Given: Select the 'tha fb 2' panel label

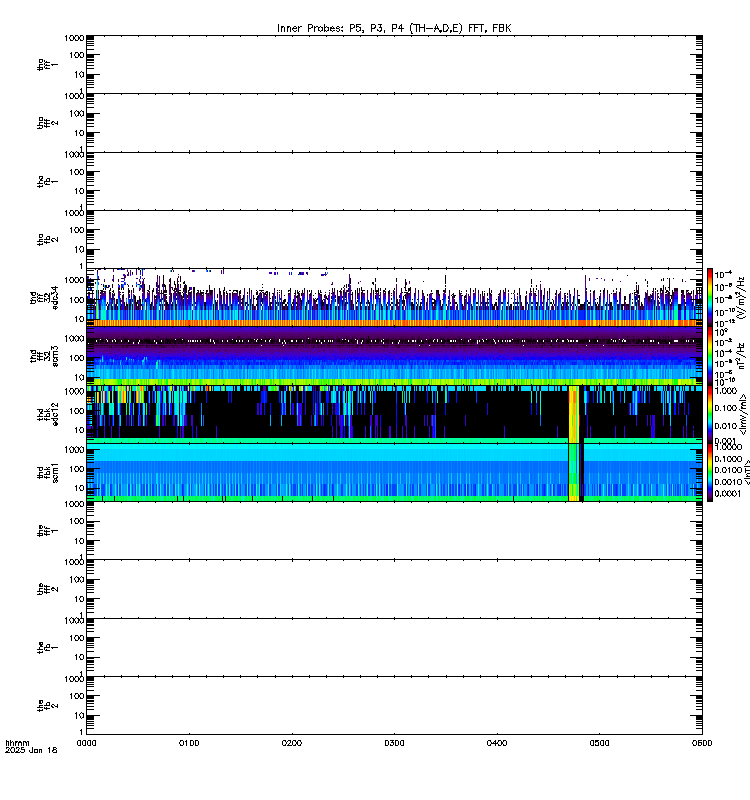Looking at the screenshot, I should (x=47, y=240).
